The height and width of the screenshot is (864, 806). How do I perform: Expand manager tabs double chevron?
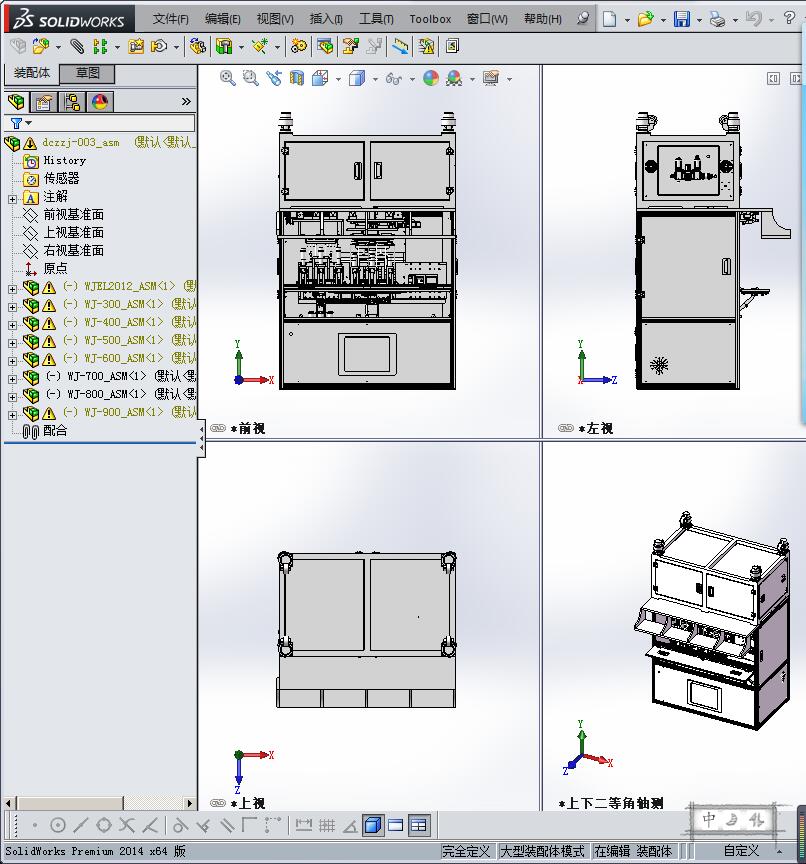(186, 101)
